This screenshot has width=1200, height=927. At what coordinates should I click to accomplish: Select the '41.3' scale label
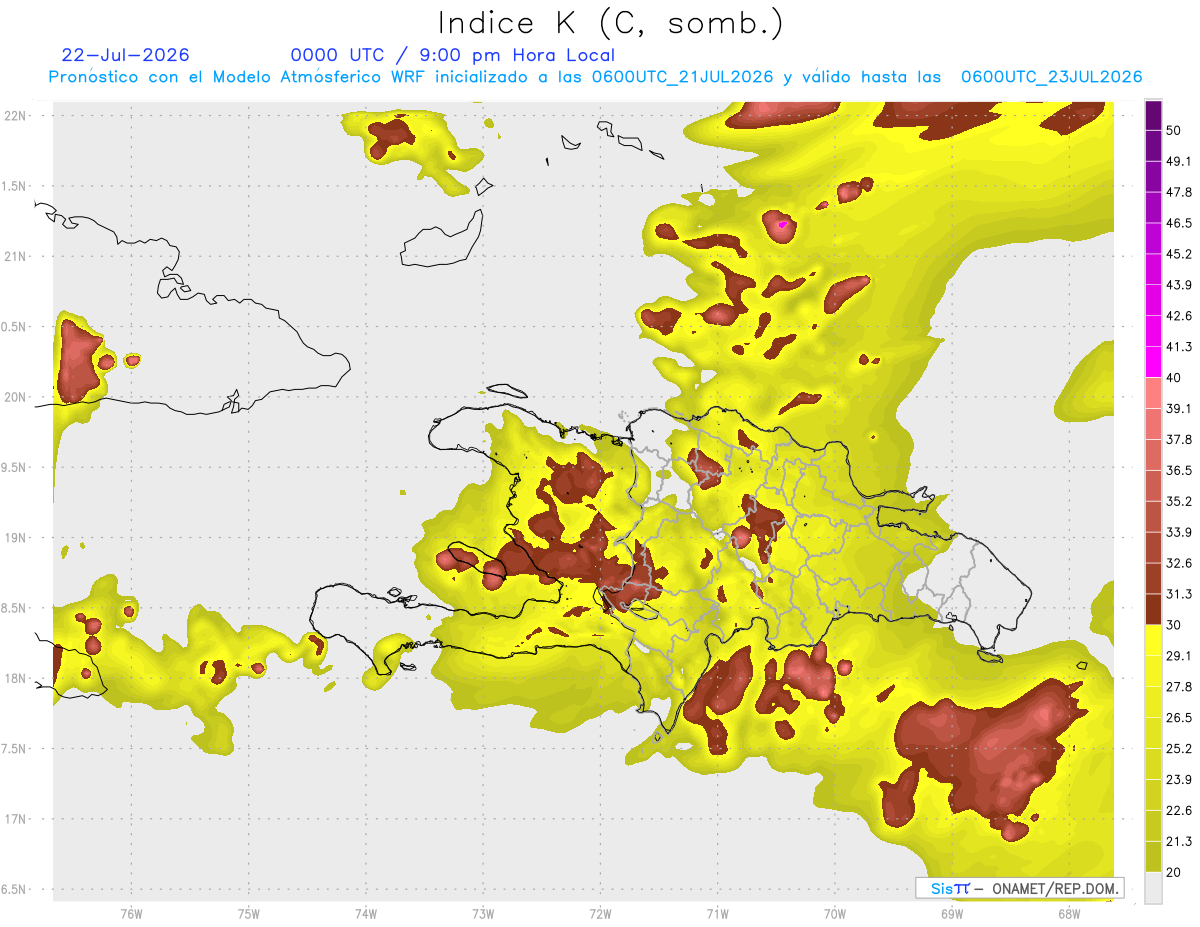(1179, 347)
